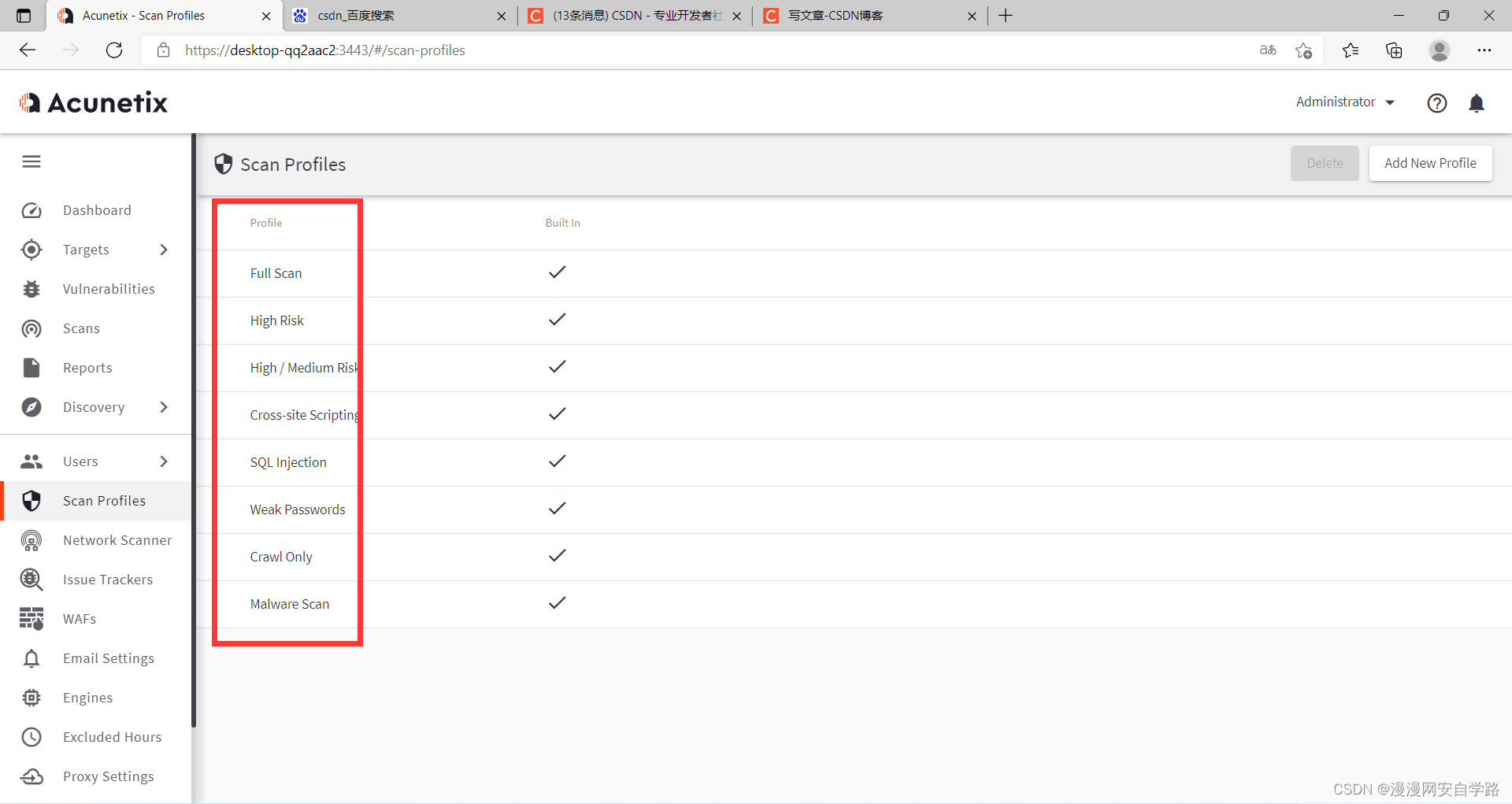Open the High Risk profile
Viewport: 1512px width, 804px height.
276,320
